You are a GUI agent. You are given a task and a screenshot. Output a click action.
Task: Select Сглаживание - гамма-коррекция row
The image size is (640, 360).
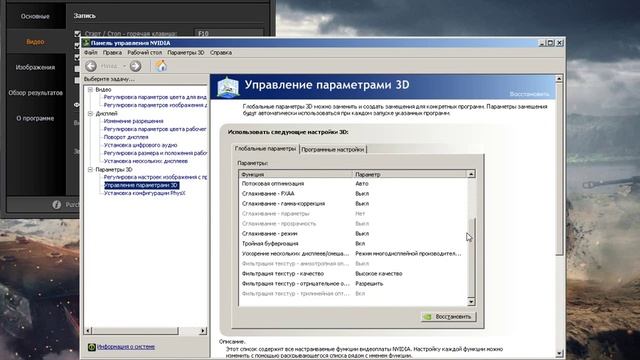point(353,204)
